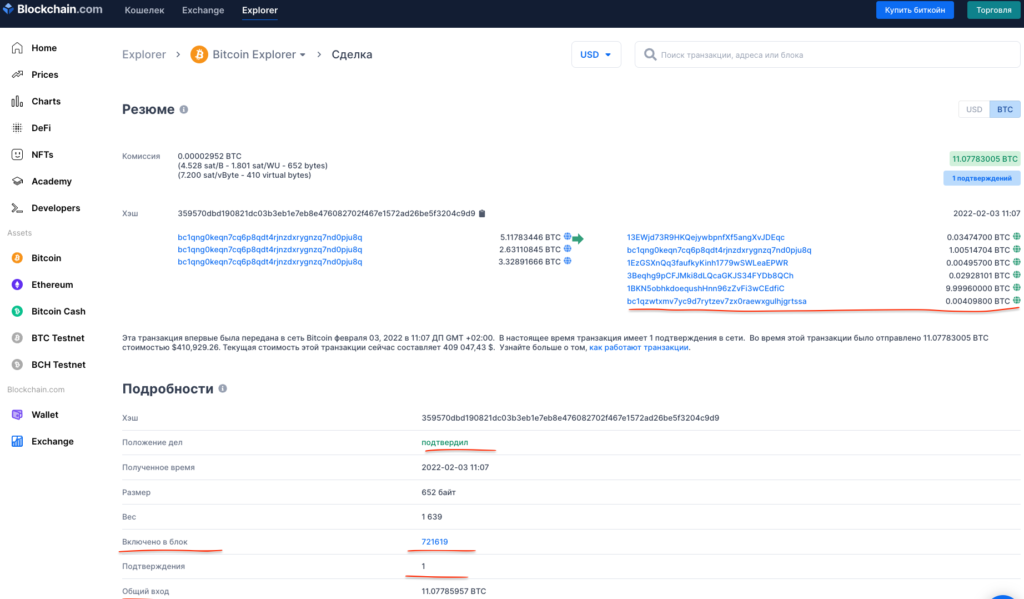Screen dimensions: 1024x599
Task: Copy the transaction hash with clipboard icon
Action: [483, 214]
